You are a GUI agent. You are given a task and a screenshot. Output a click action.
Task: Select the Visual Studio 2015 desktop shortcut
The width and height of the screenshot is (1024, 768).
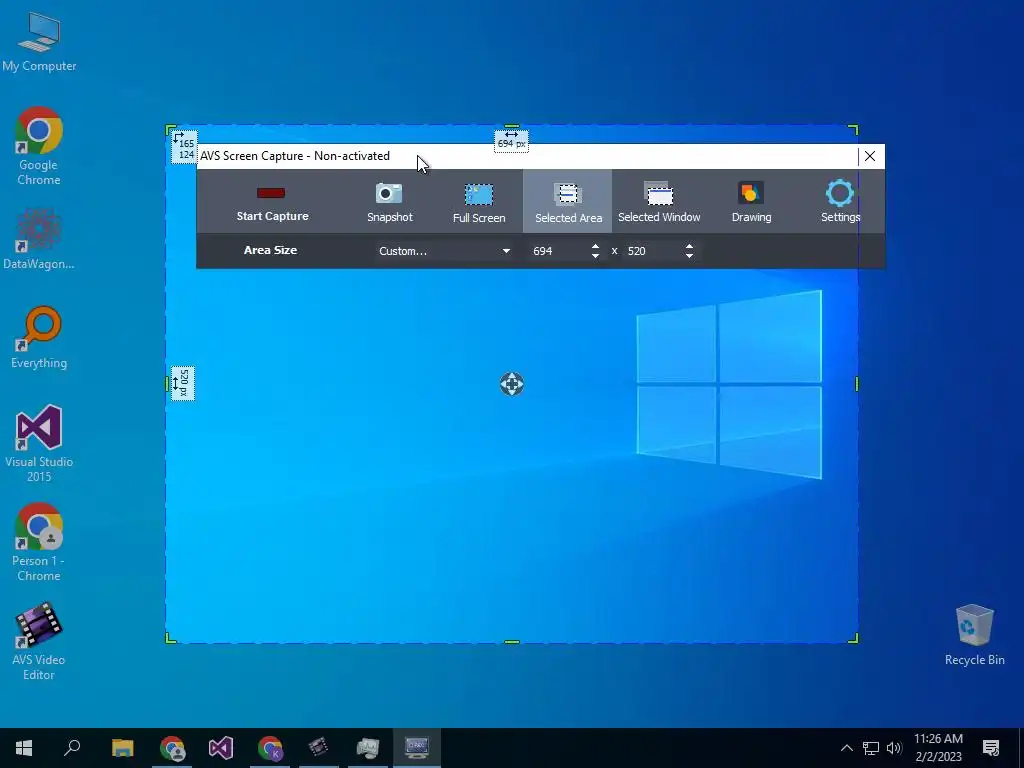(39, 444)
